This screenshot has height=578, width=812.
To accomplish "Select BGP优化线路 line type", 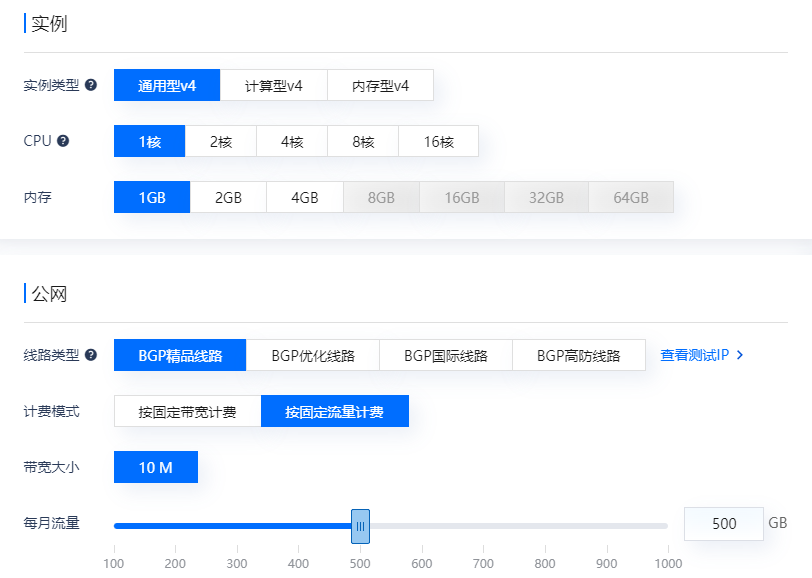I will [x=313, y=355].
